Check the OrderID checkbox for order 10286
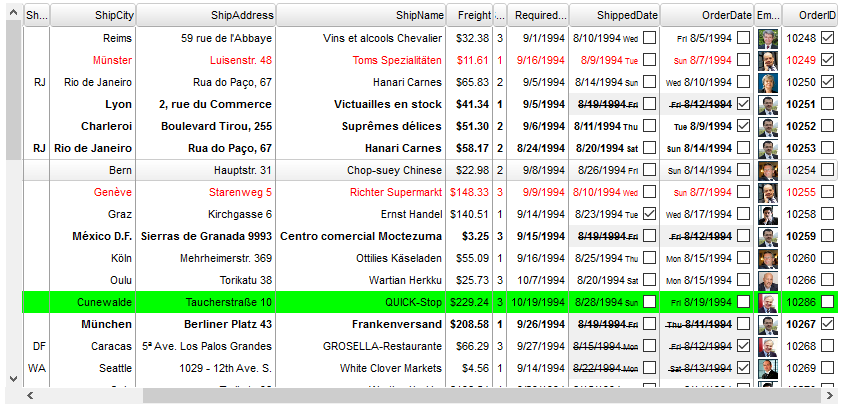 (x=827, y=301)
